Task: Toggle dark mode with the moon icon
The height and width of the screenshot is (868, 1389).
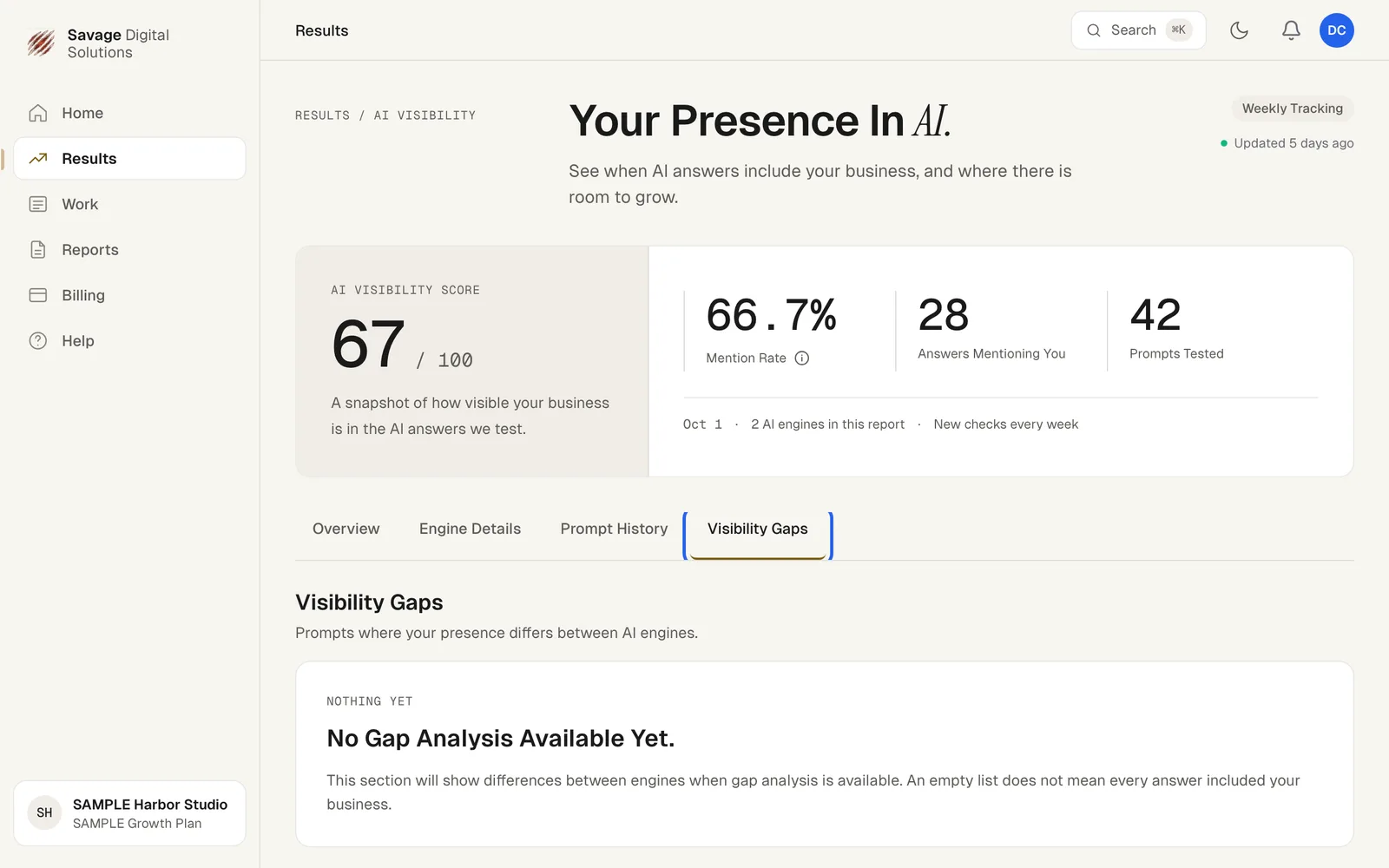Action: [x=1239, y=30]
